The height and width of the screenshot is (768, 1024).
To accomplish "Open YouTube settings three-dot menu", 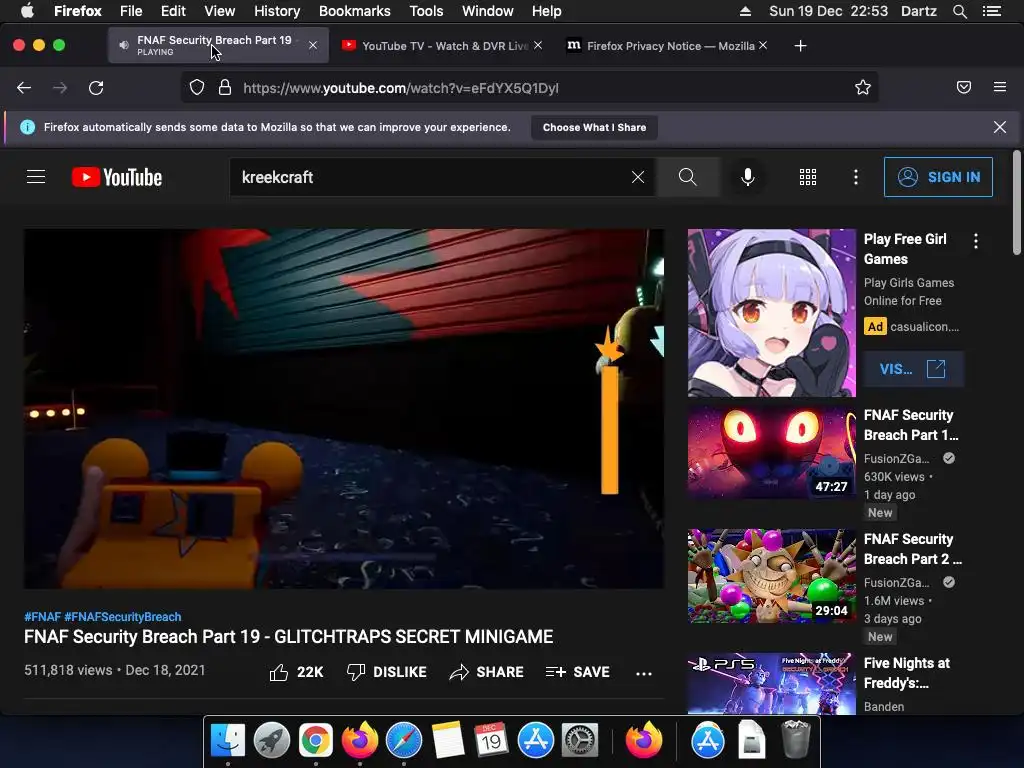I will tap(856, 177).
